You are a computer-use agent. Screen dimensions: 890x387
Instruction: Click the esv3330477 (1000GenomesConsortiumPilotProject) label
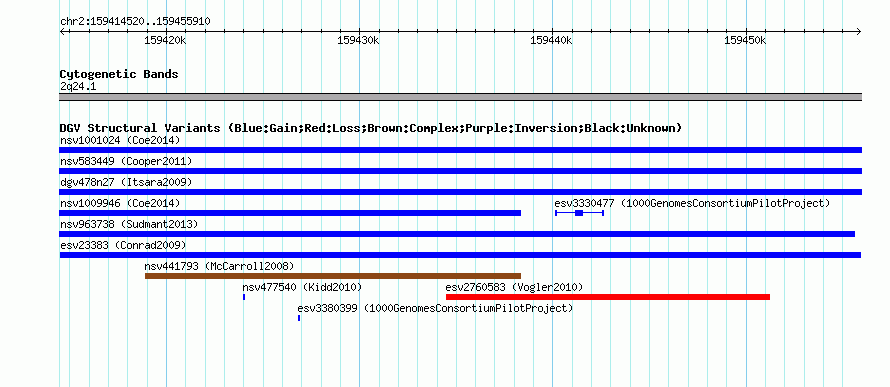[x=692, y=203]
